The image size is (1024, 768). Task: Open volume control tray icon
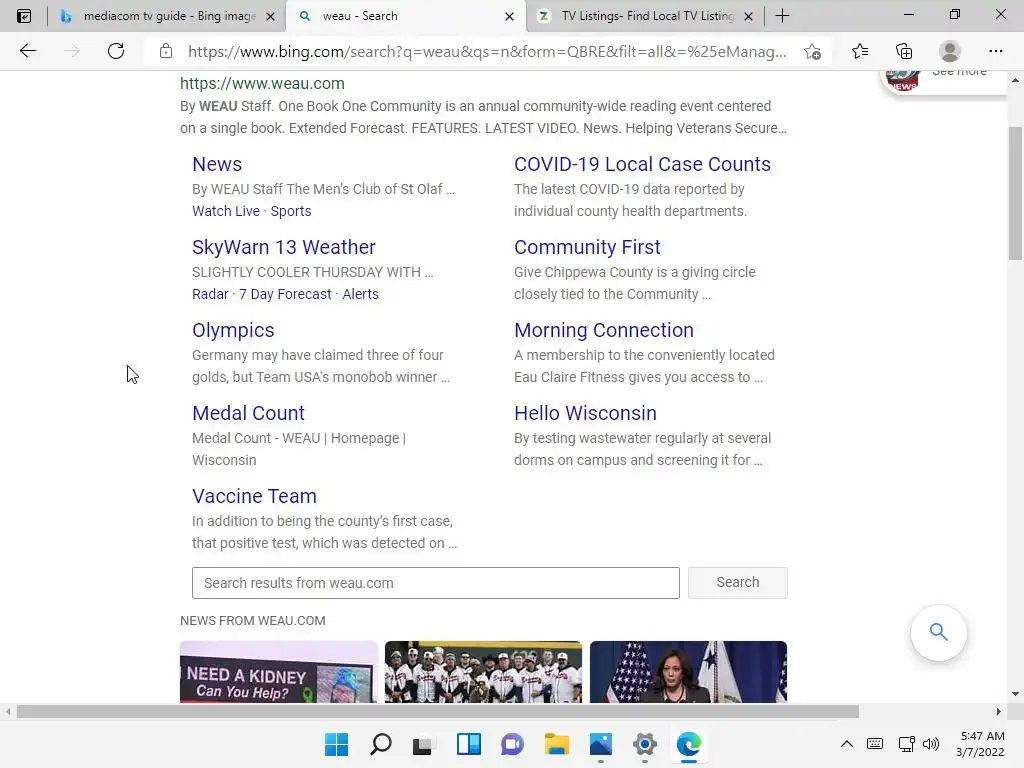(931, 744)
